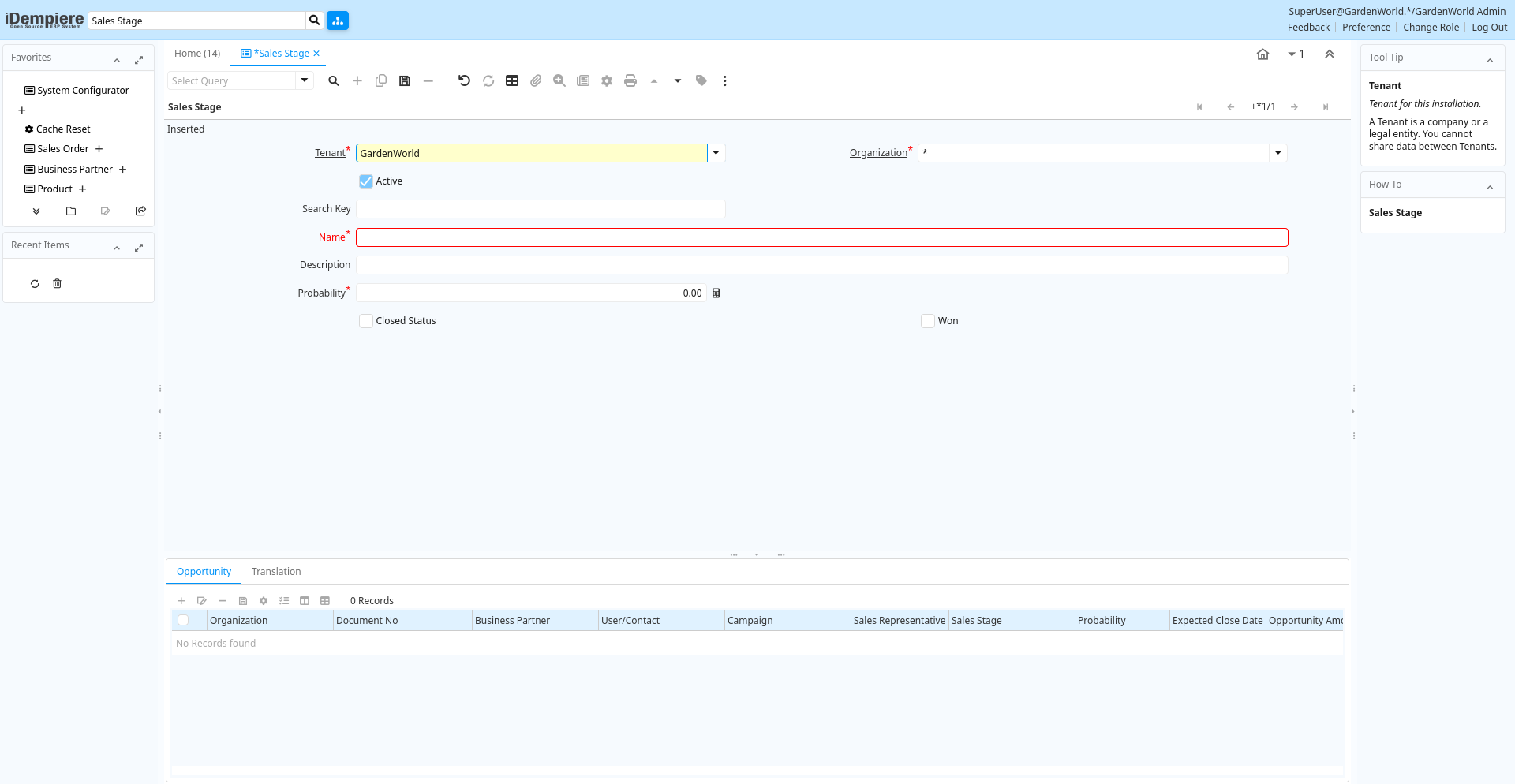Click the Log Out link
The height and width of the screenshot is (784, 1515).
(1489, 28)
